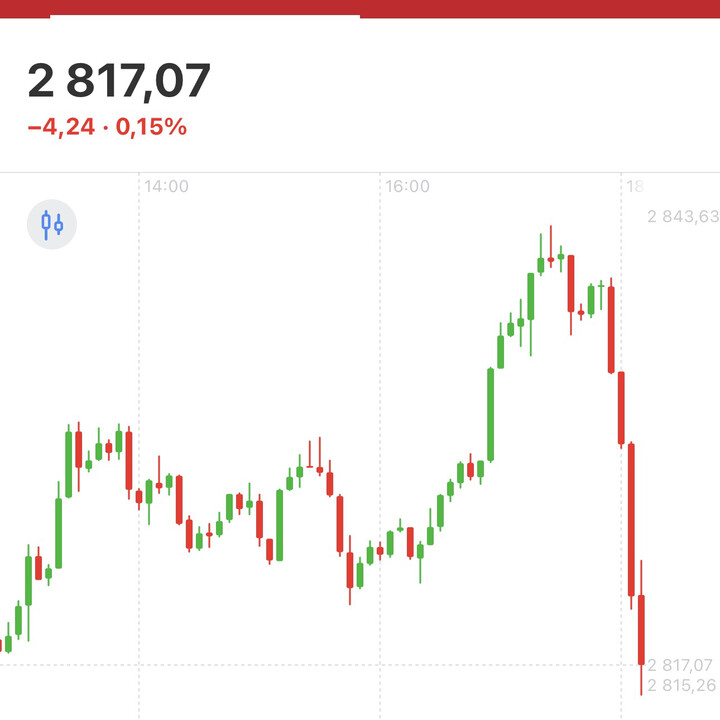Tap the headline price 2 817,07
Screen dimensions: 720x720
point(119,82)
